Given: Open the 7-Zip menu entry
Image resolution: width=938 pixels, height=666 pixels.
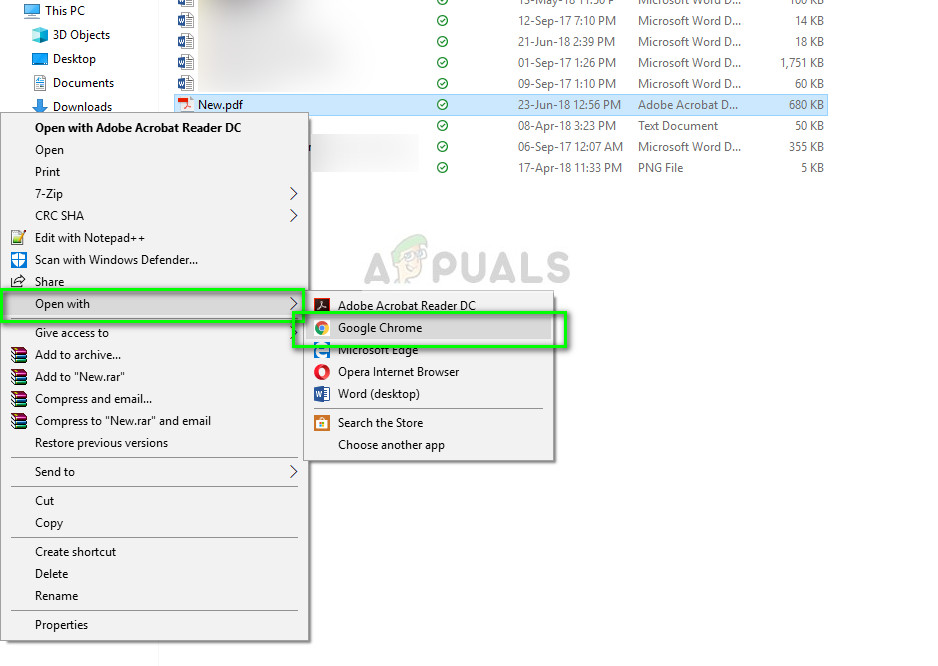Looking at the screenshot, I should pos(48,194).
